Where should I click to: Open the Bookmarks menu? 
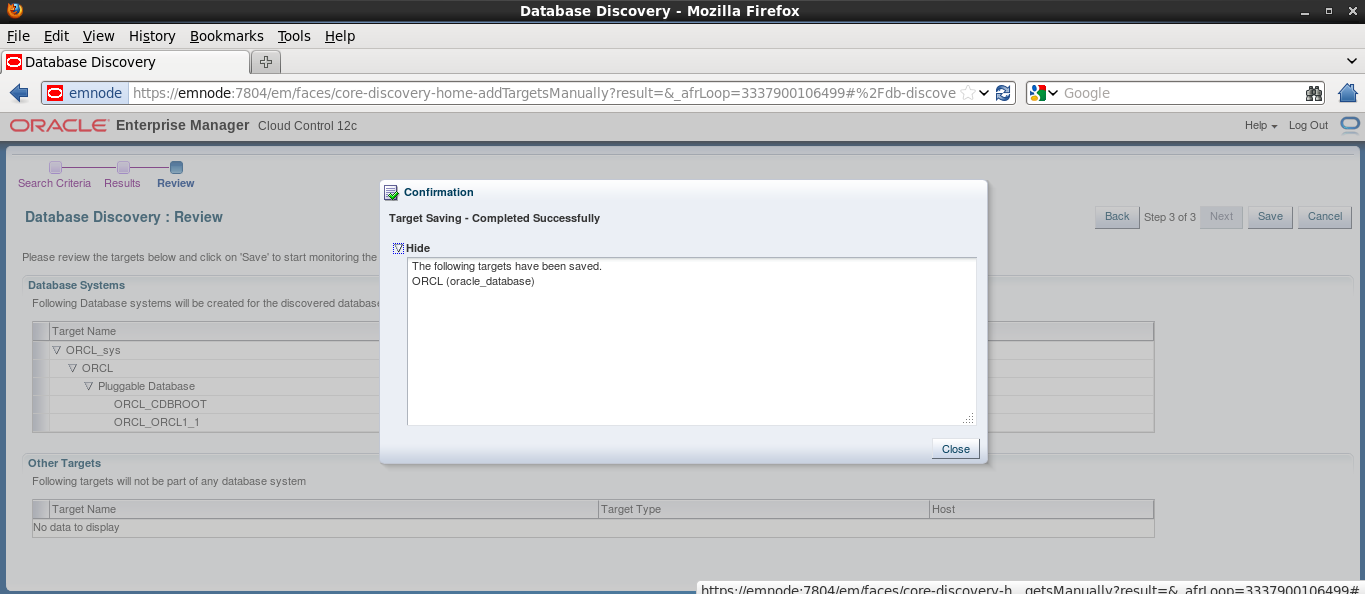pyautogui.click(x=227, y=36)
